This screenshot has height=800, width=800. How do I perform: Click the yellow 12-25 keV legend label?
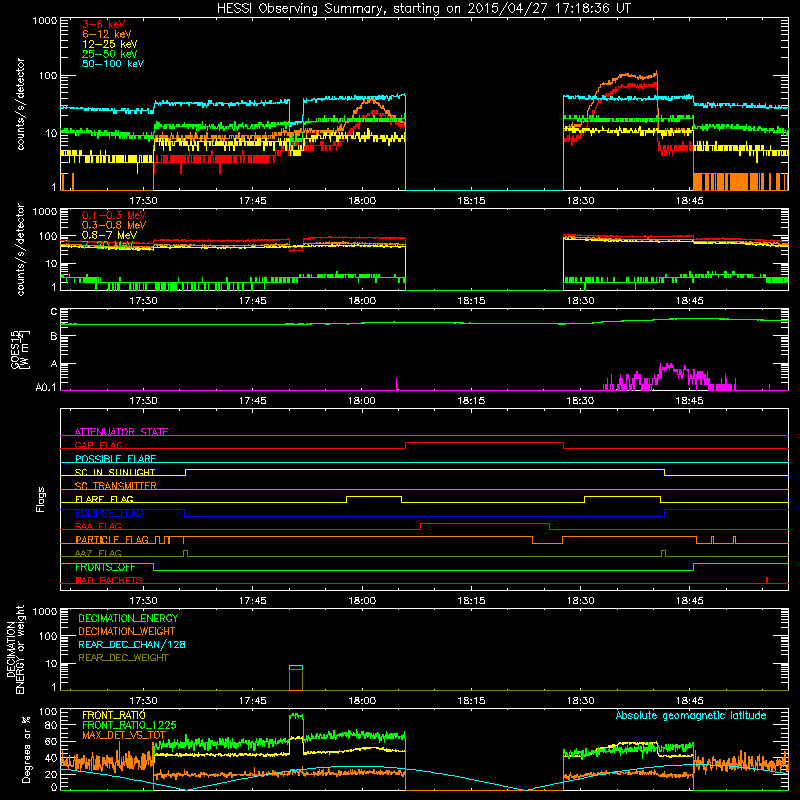pyautogui.click(x=109, y=44)
